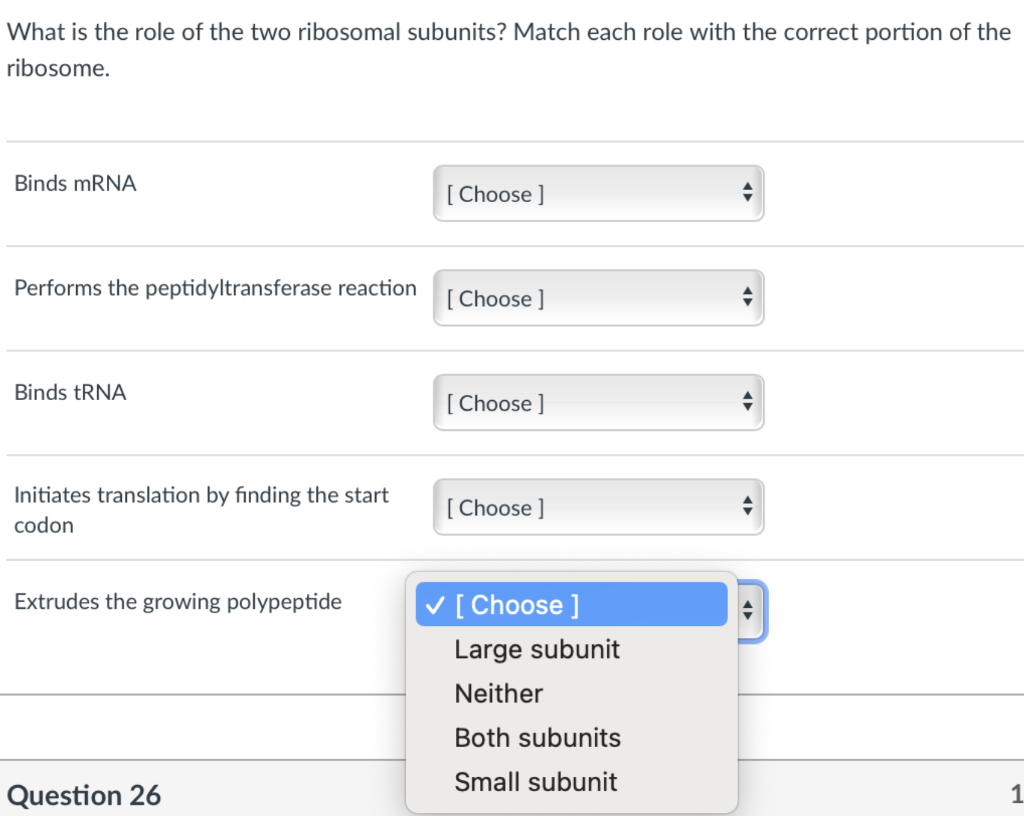
Task: Click stepper arrows on Binds mRNA dropdown
Action: [x=746, y=194]
